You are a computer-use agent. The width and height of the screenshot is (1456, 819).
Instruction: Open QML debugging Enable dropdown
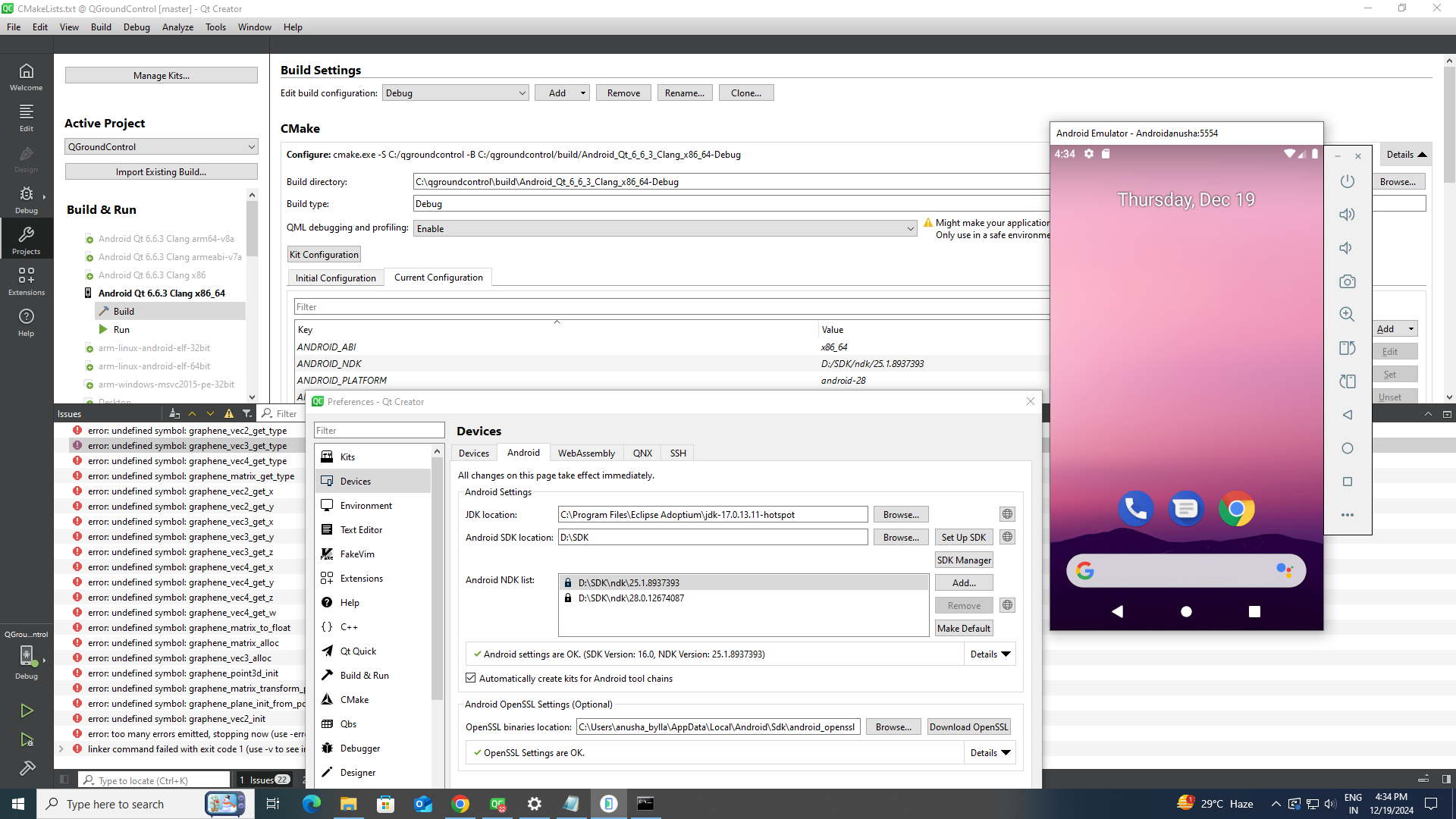665,228
